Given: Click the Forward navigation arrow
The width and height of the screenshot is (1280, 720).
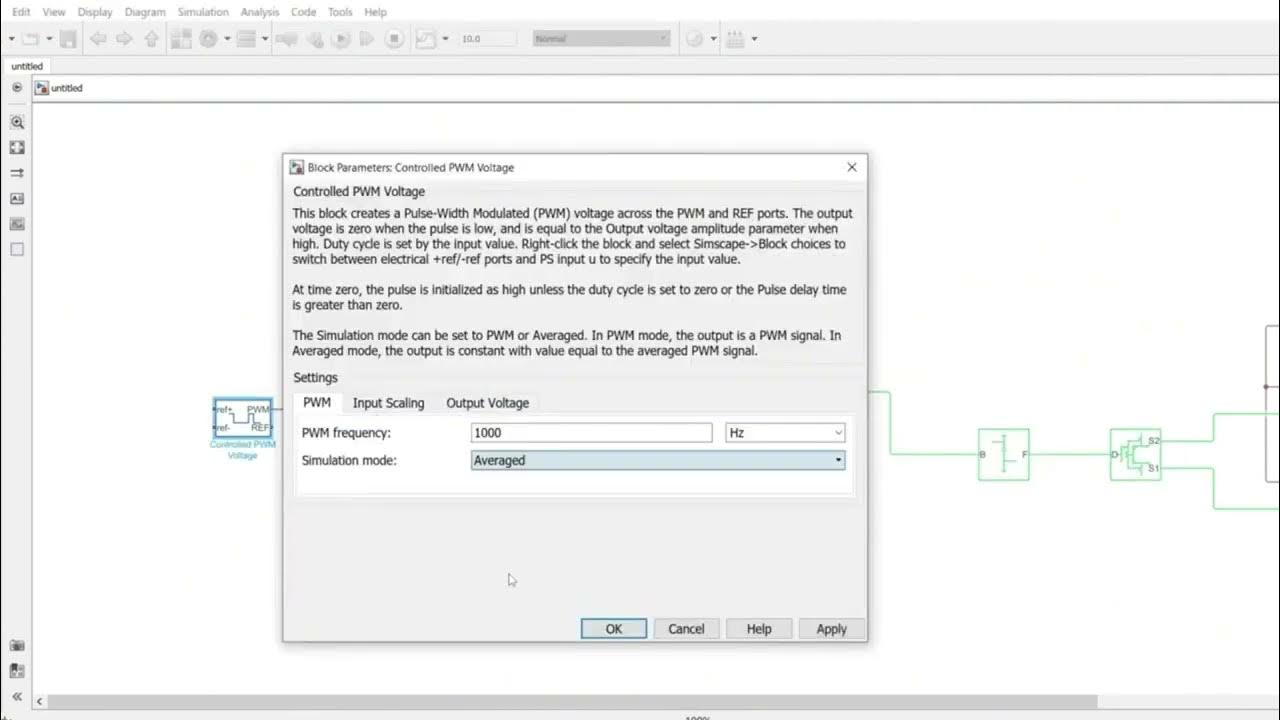Looking at the screenshot, I should click(124, 39).
